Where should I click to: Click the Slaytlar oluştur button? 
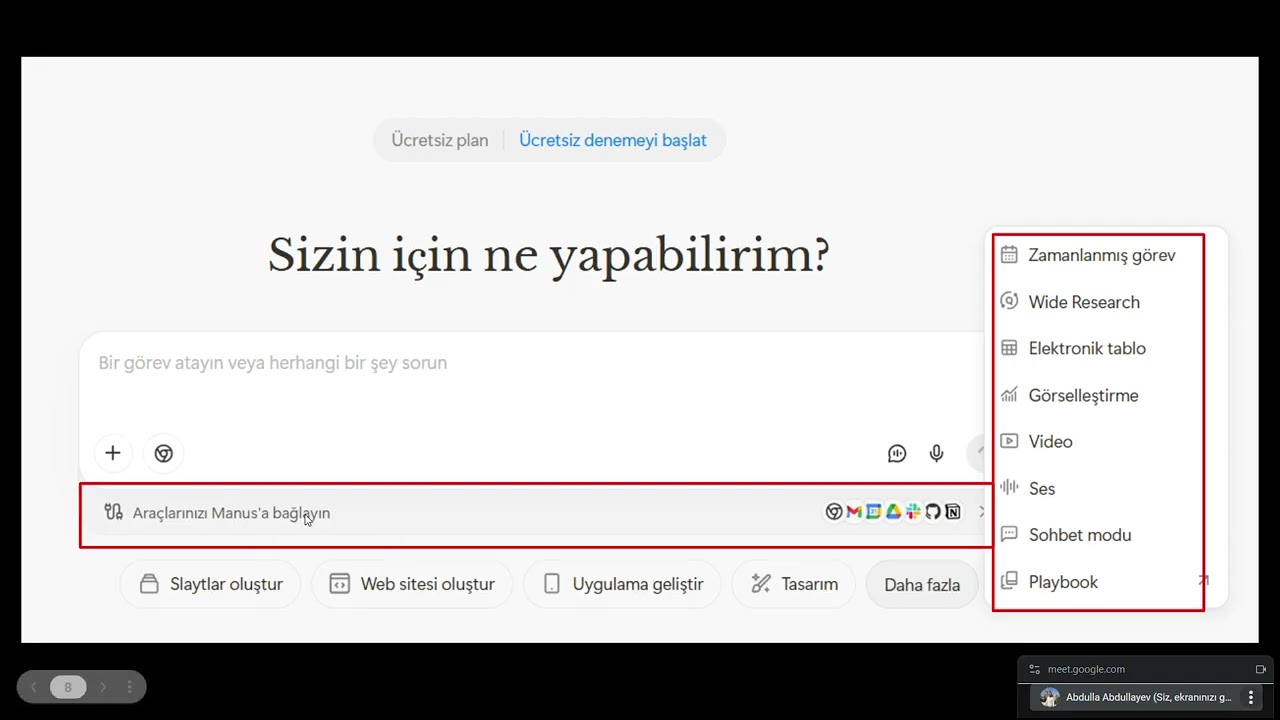click(x=211, y=584)
